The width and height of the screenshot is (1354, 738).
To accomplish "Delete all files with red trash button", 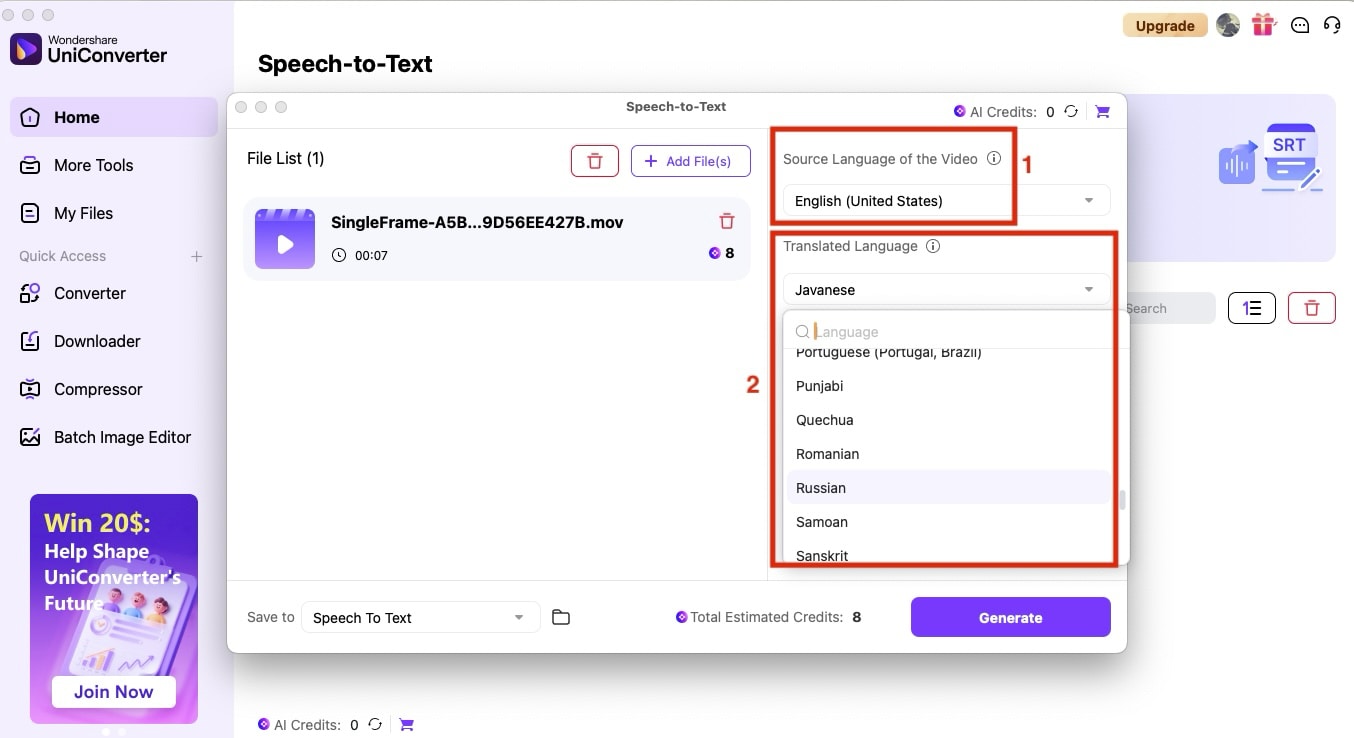I will [x=594, y=161].
